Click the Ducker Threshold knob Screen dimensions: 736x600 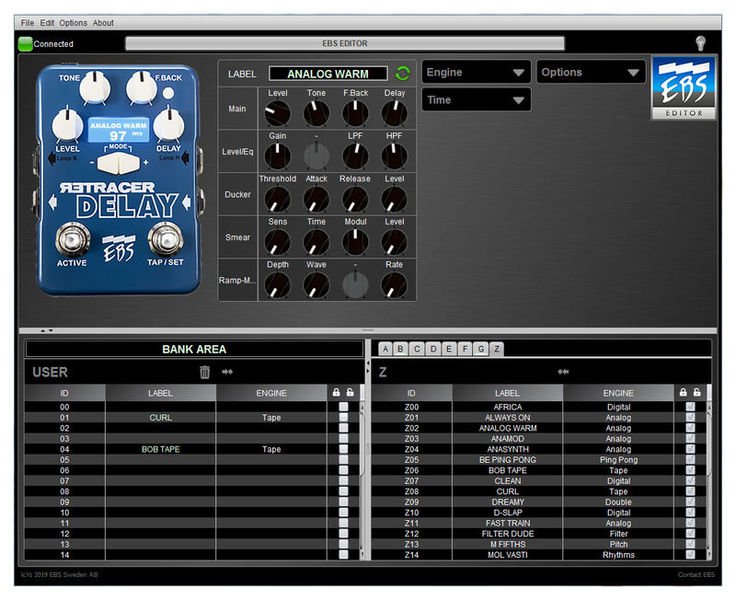pos(277,200)
